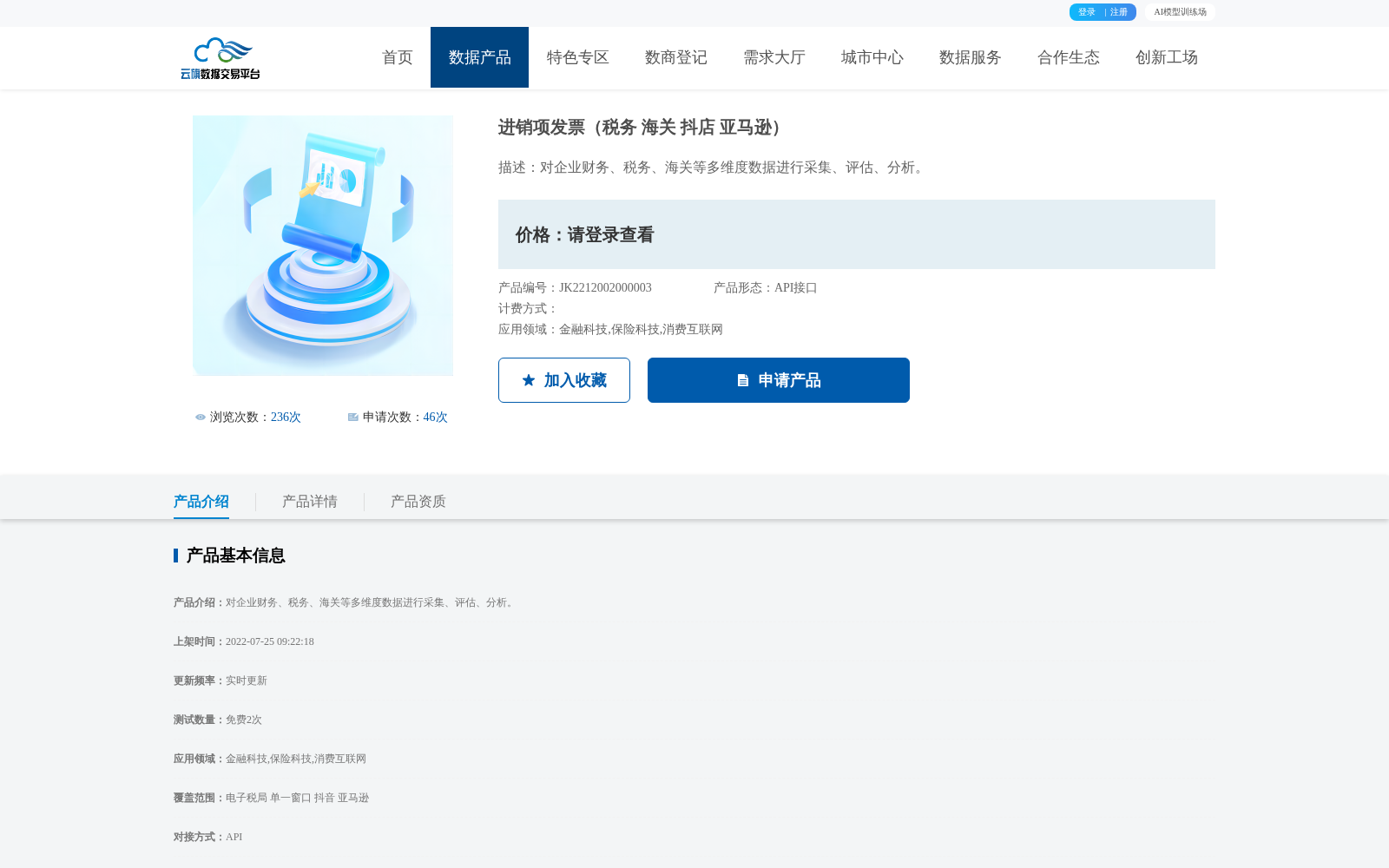Click the 申请产品 button
Image resolution: width=1389 pixels, height=868 pixels.
pos(779,380)
